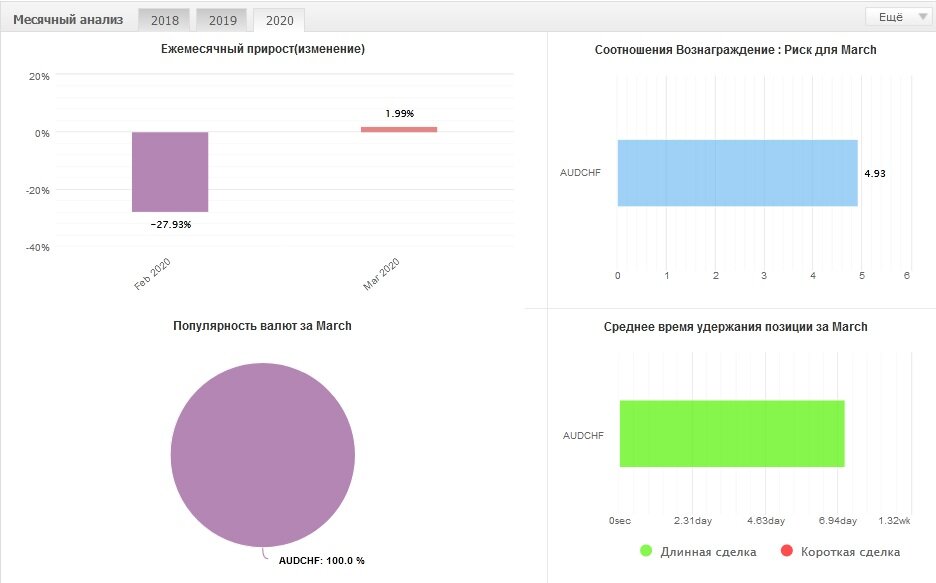Click the green Длинная сделка legend dot
936x583 pixels.
pyautogui.click(x=646, y=551)
